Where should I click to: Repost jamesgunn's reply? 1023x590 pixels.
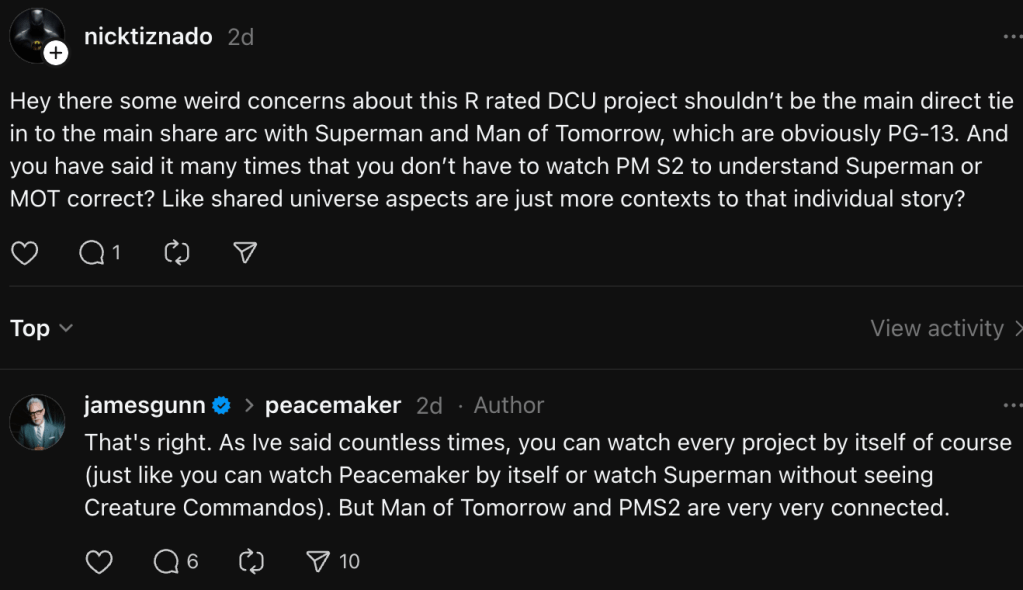tap(251, 562)
